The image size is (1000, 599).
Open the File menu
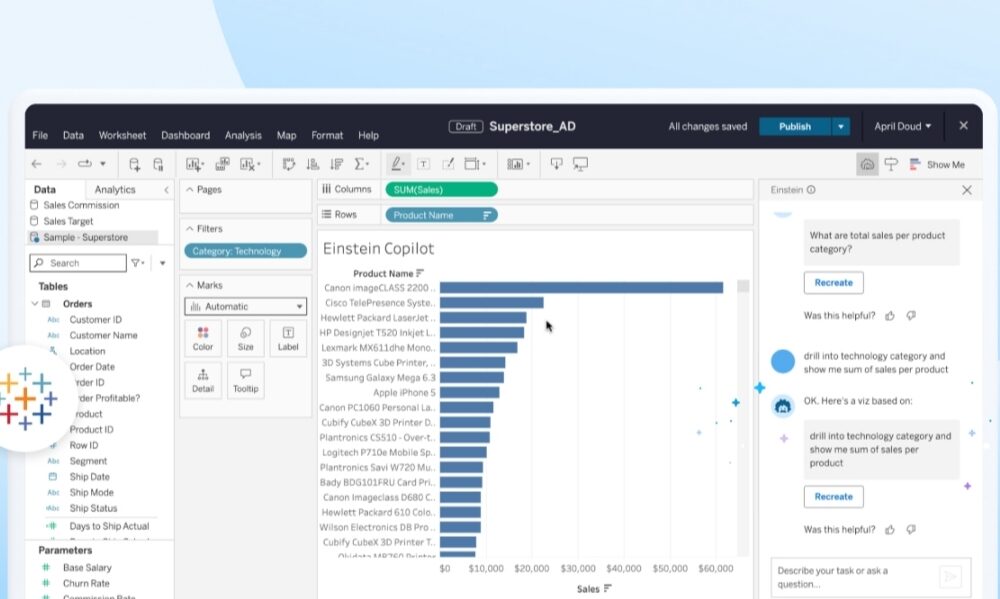tap(40, 135)
